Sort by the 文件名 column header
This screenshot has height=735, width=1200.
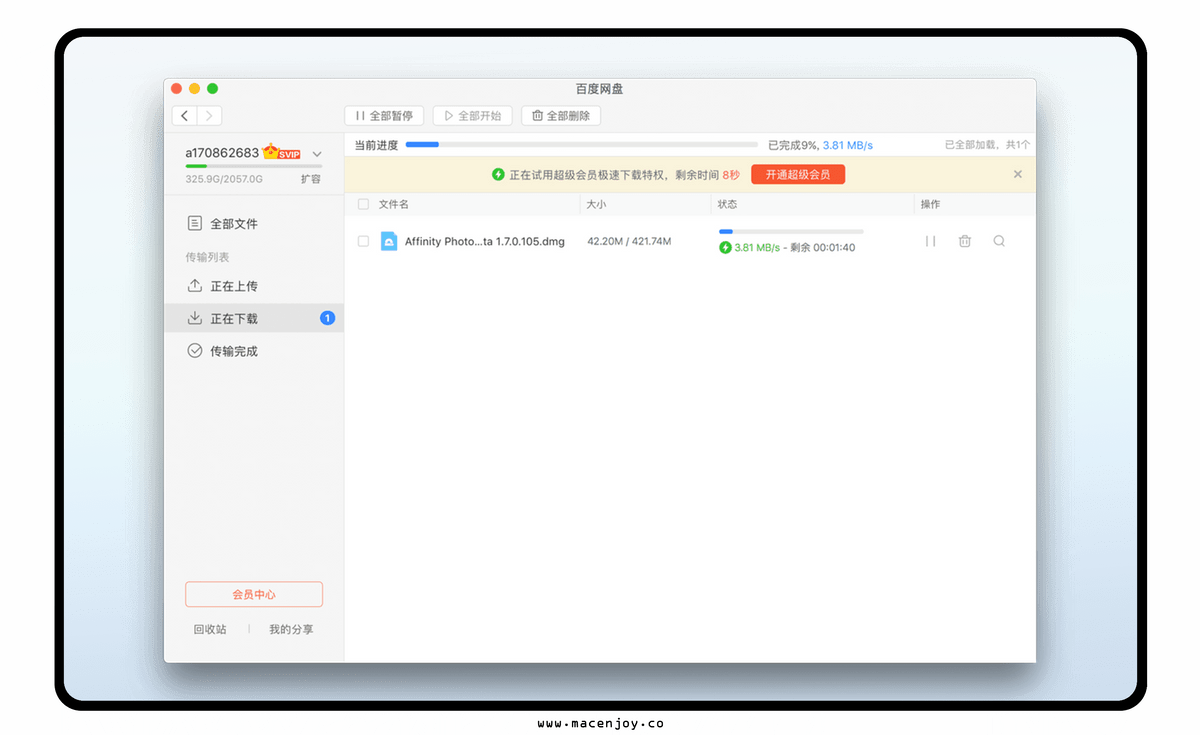coord(394,204)
